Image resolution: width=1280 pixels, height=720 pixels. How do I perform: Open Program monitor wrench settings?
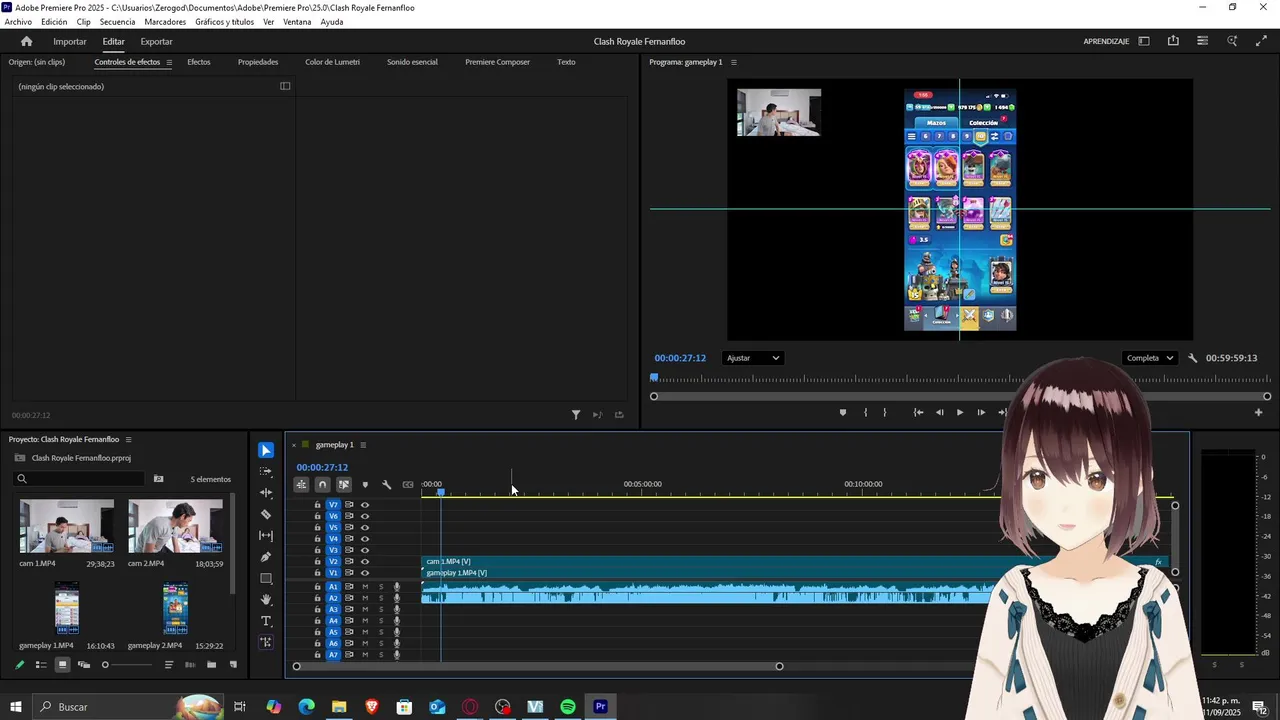click(1193, 358)
